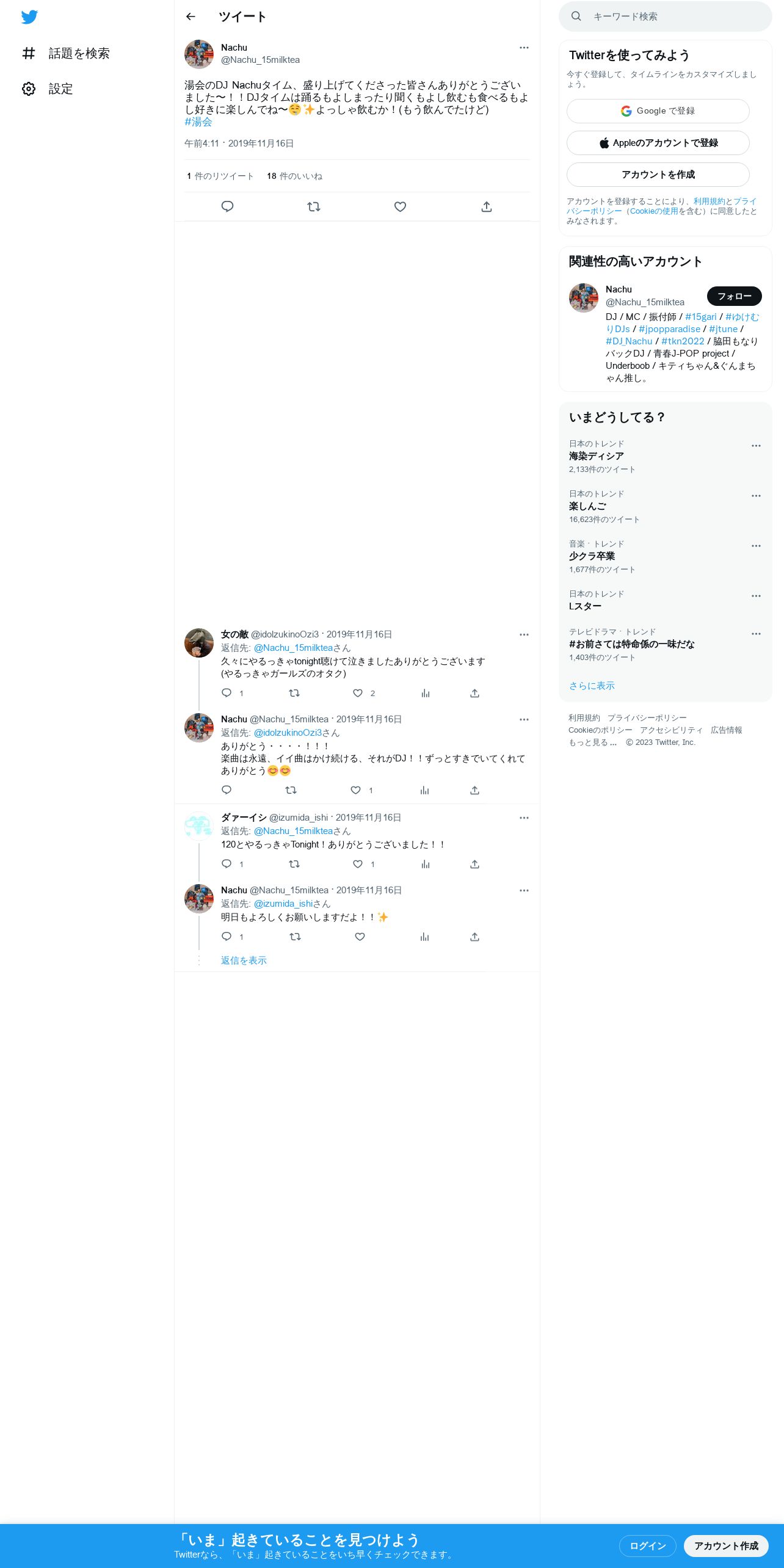Click Google で登録 button

(x=658, y=111)
